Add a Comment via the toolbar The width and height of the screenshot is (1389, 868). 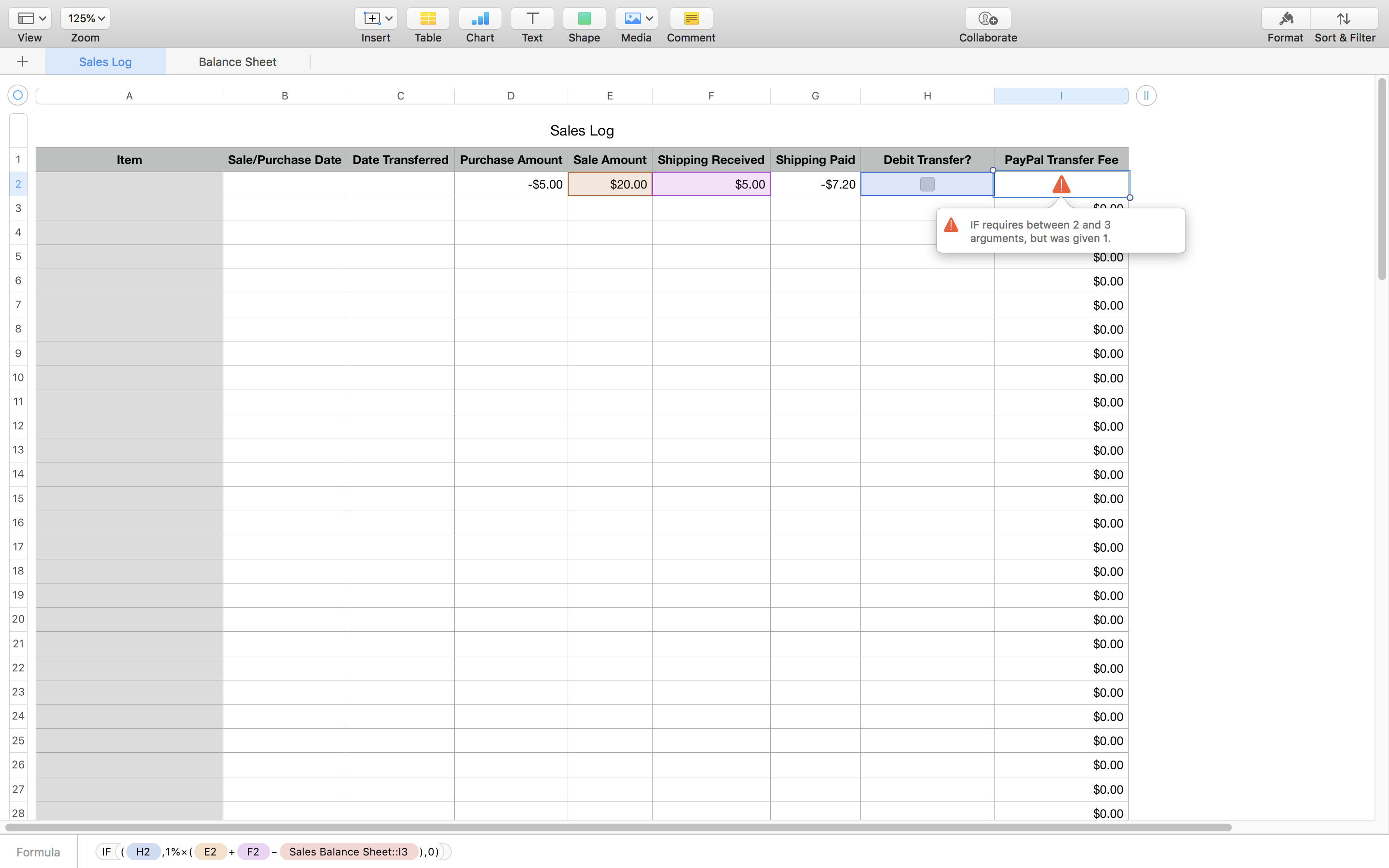coord(691,19)
